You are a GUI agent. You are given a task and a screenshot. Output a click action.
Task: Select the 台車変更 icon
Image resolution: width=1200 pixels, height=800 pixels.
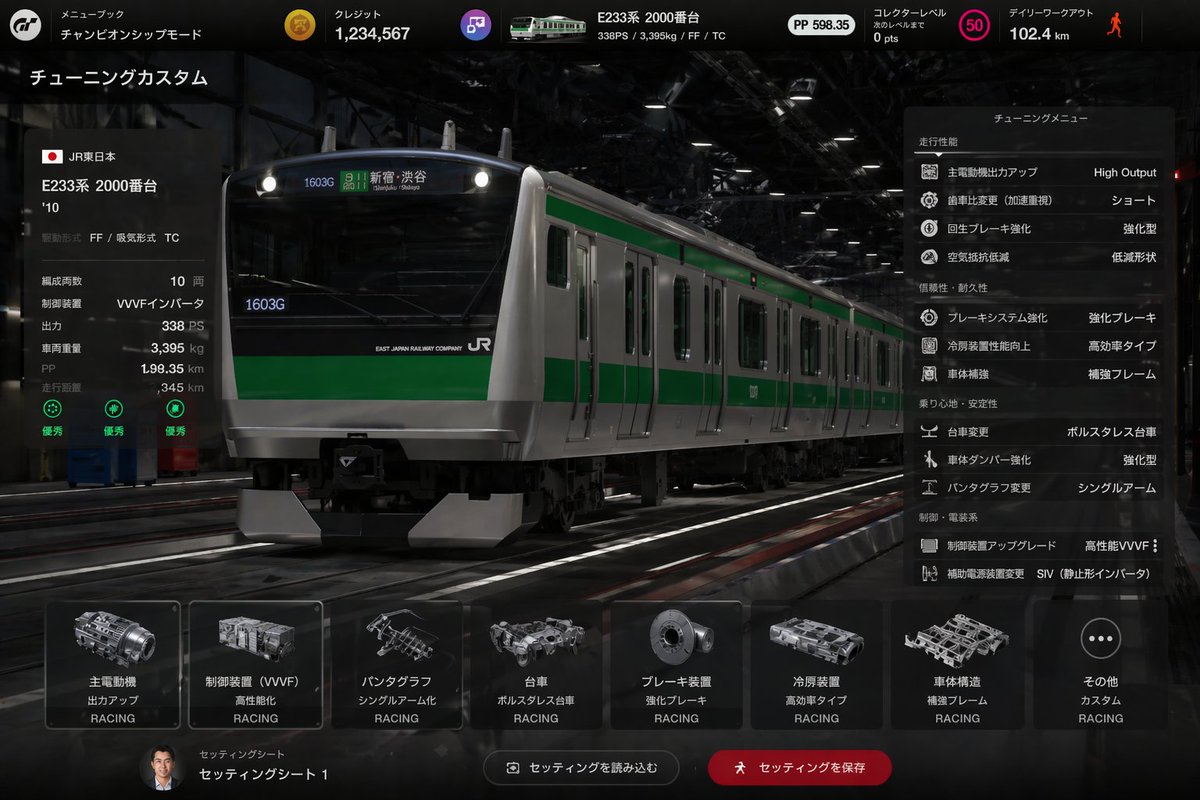click(929, 432)
